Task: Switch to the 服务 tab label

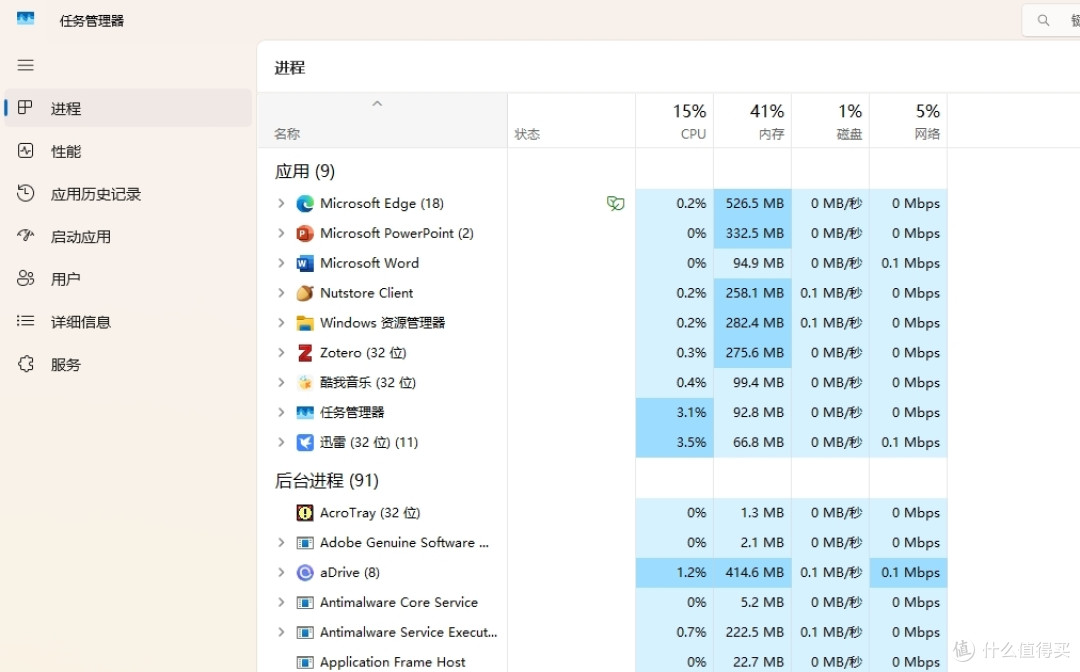Action: (66, 364)
